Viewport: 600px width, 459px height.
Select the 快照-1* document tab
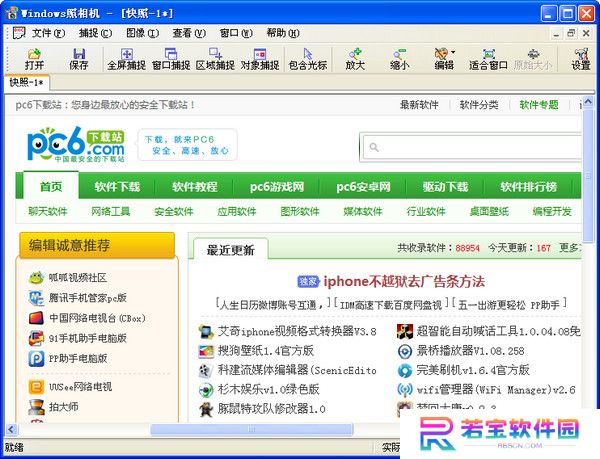(26, 83)
